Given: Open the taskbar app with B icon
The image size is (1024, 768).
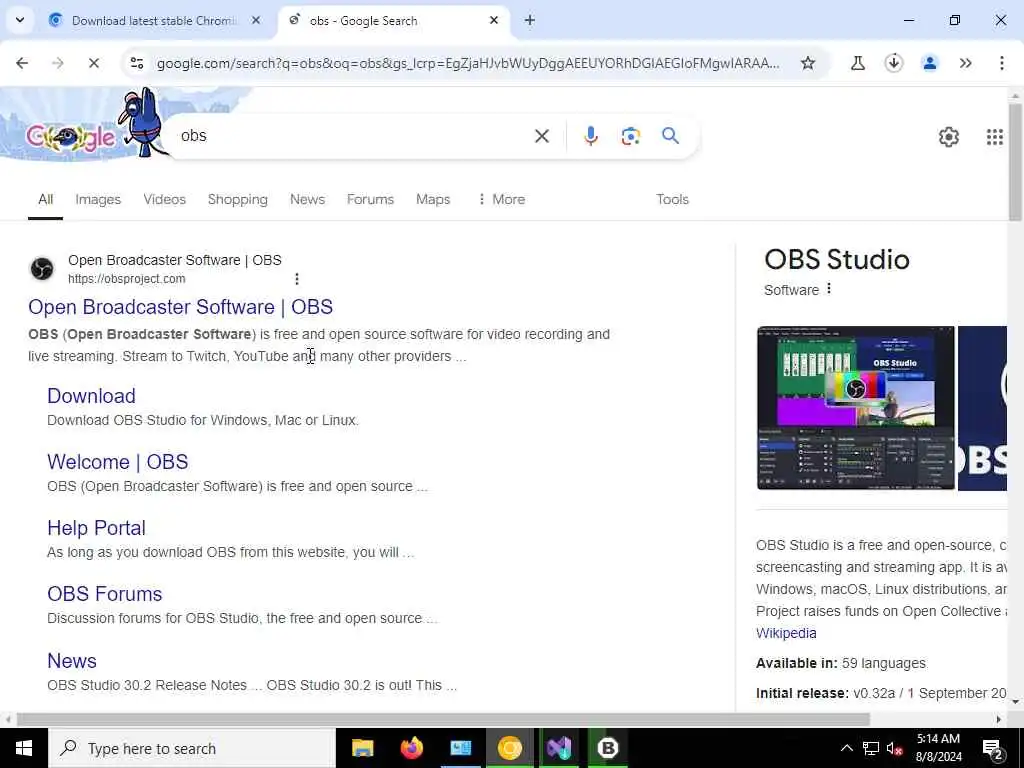Looking at the screenshot, I should click(608, 748).
